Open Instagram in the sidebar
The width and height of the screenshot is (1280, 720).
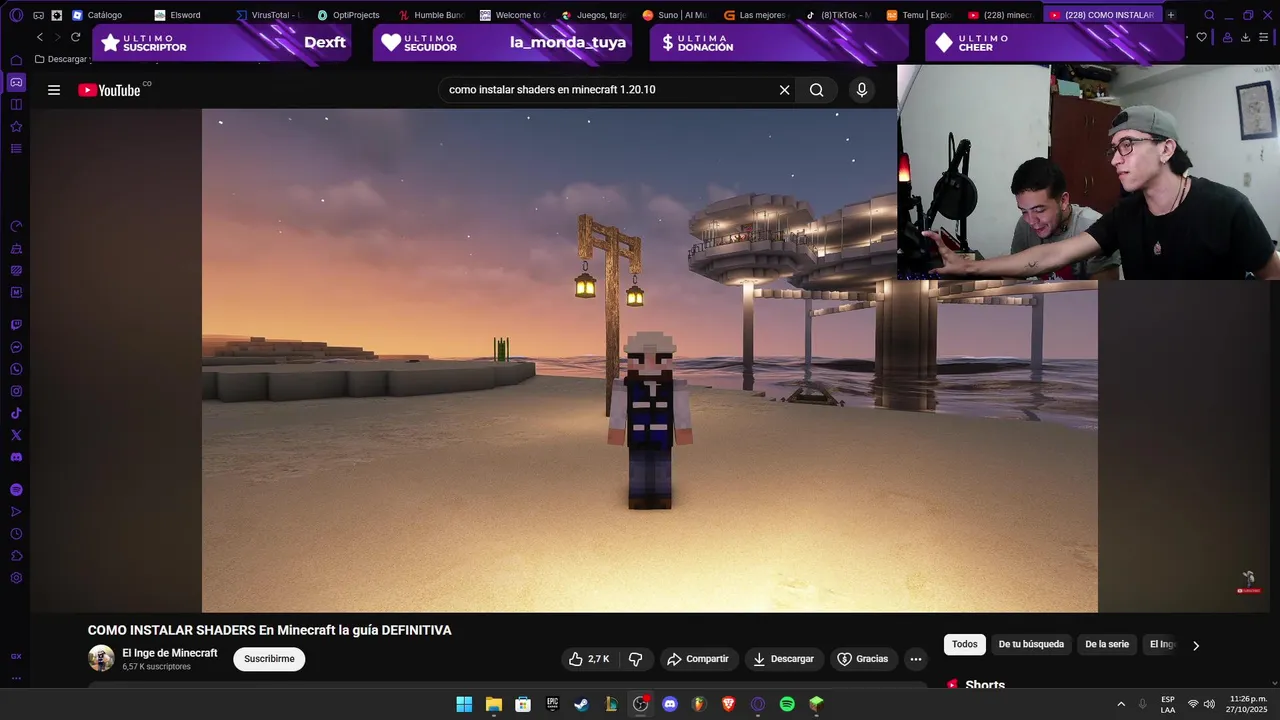16,391
